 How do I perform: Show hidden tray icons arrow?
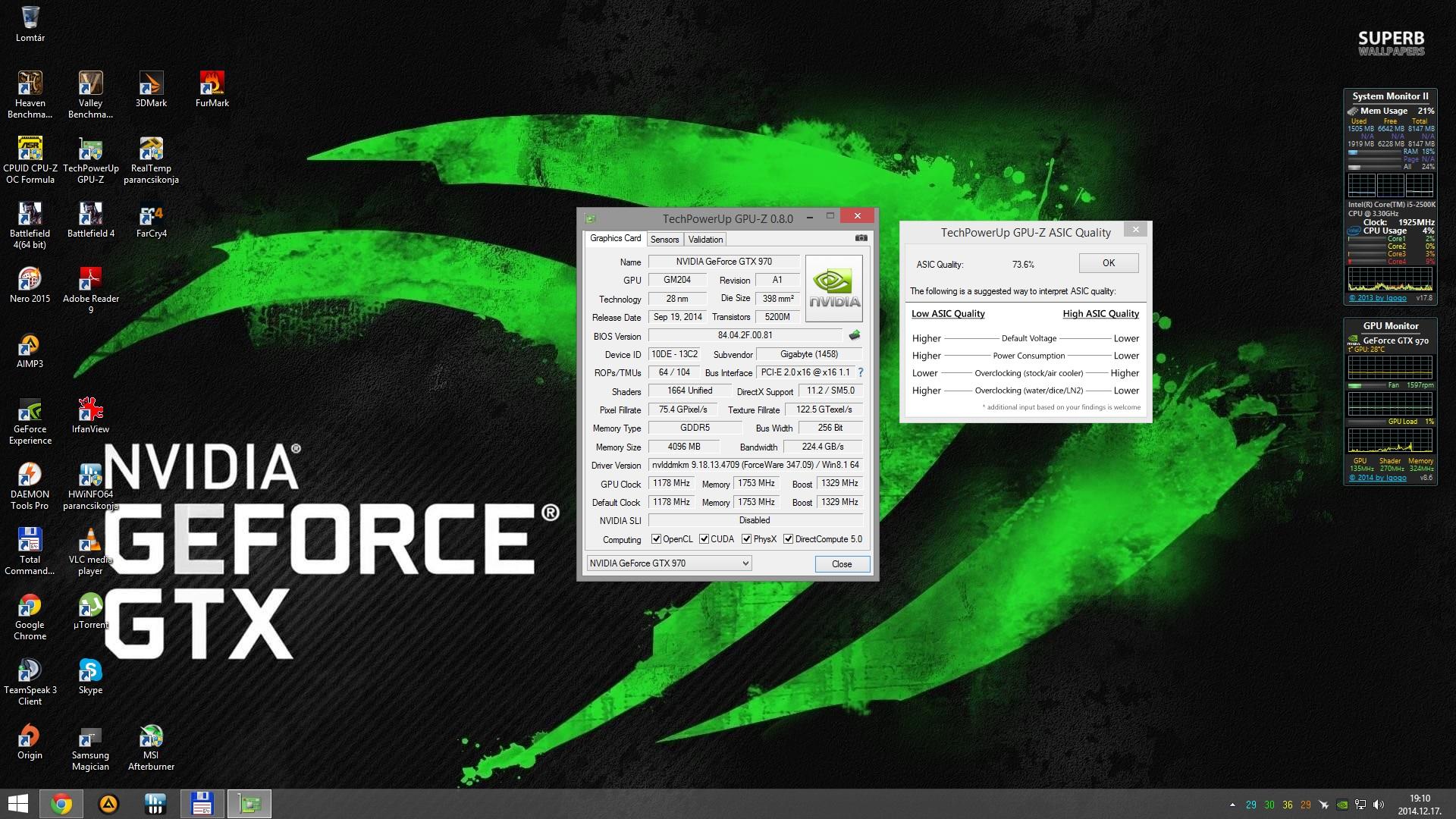click(x=1232, y=805)
